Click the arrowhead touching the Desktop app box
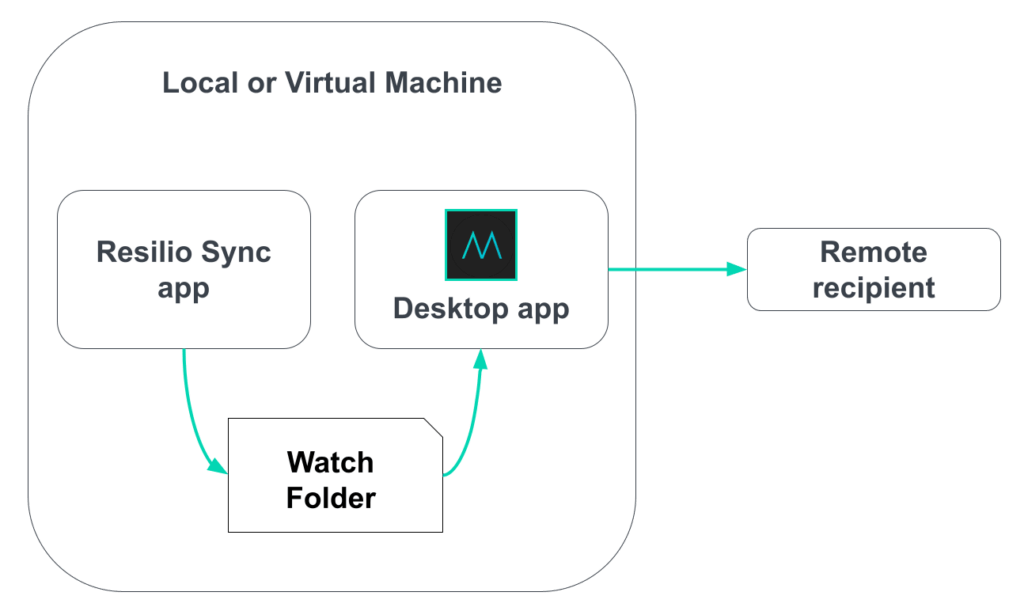Viewport: 1024px width, 611px height. 482,360
